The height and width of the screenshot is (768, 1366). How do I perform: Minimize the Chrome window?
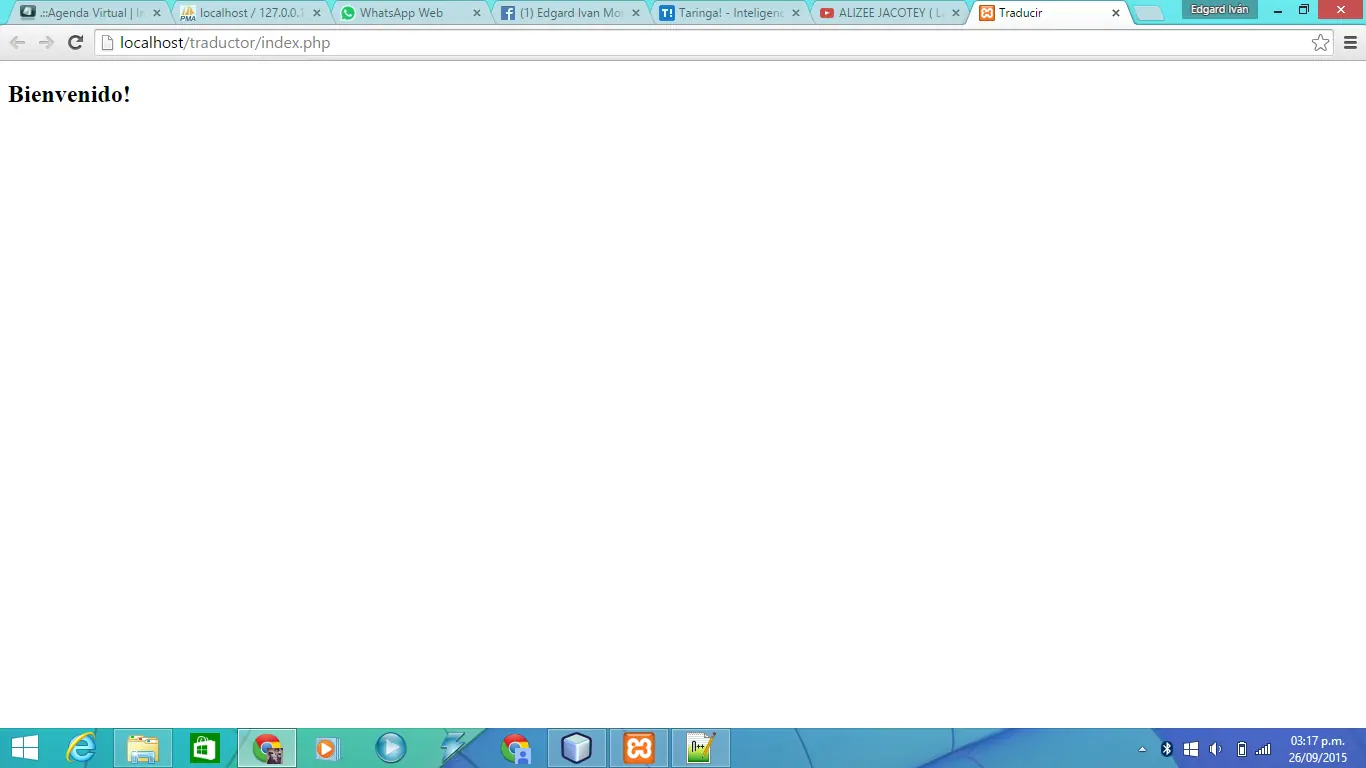pyautogui.click(x=1278, y=10)
